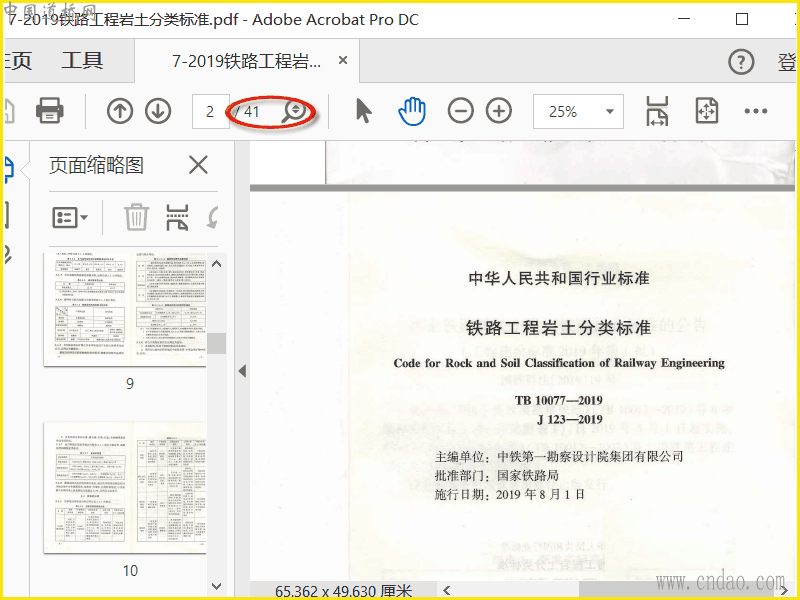
Task: Maximize the Acrobat window
Action: (742, 19)
